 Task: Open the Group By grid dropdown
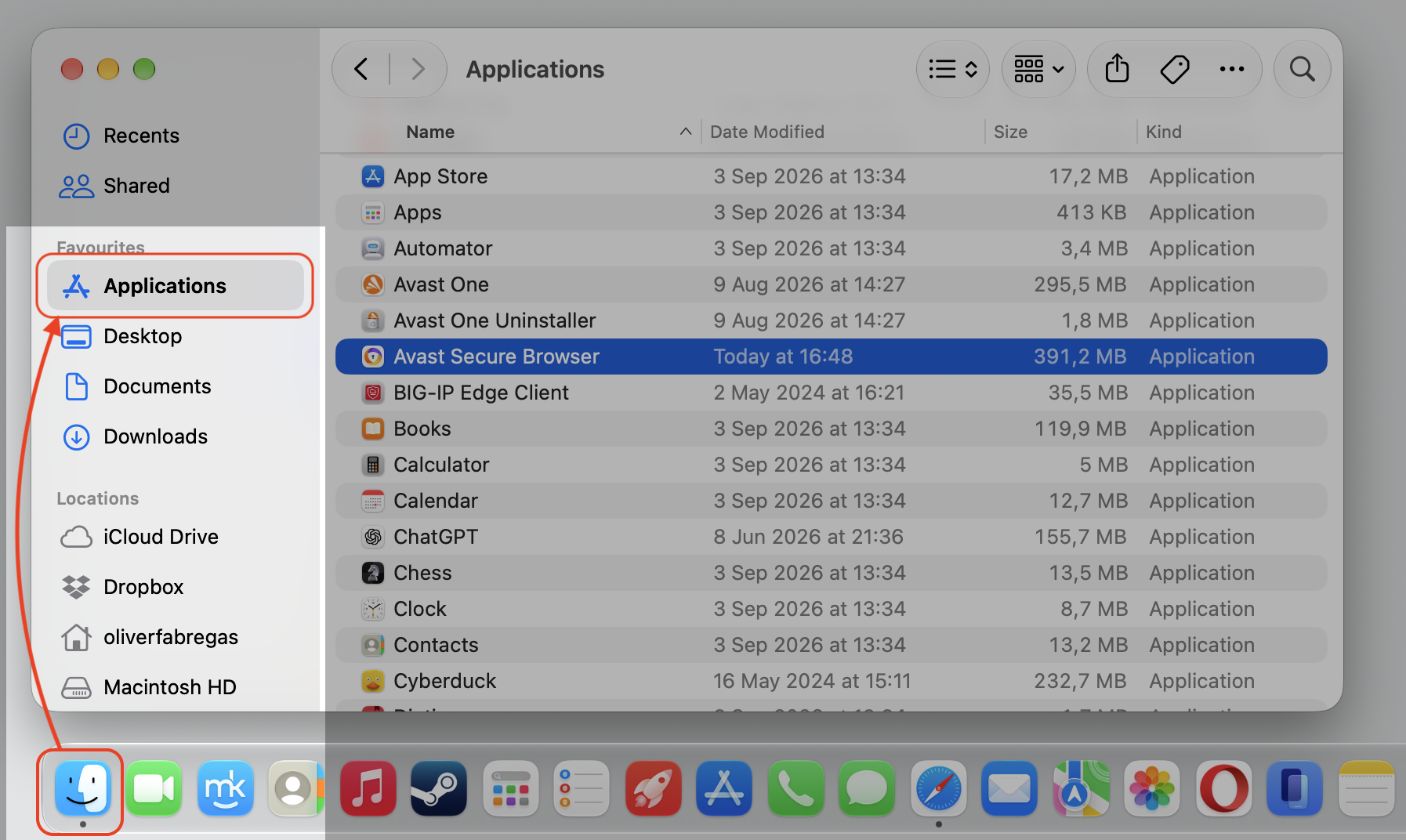(1038, 69)
